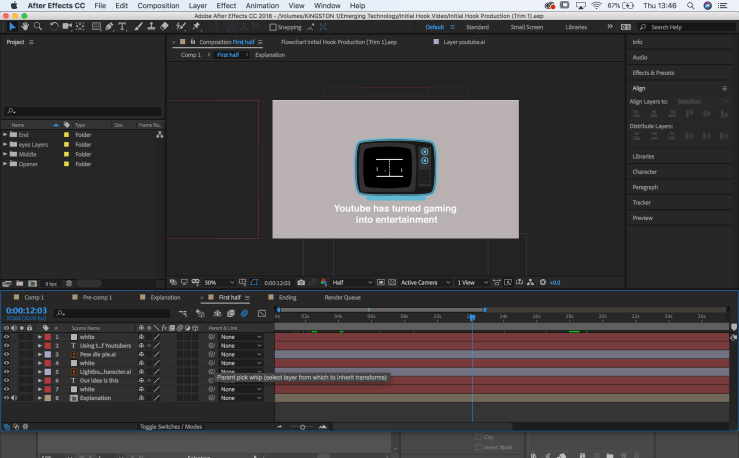Open the Tracker panel
Viewport: 739px width, 458px height.
point(641,203)
